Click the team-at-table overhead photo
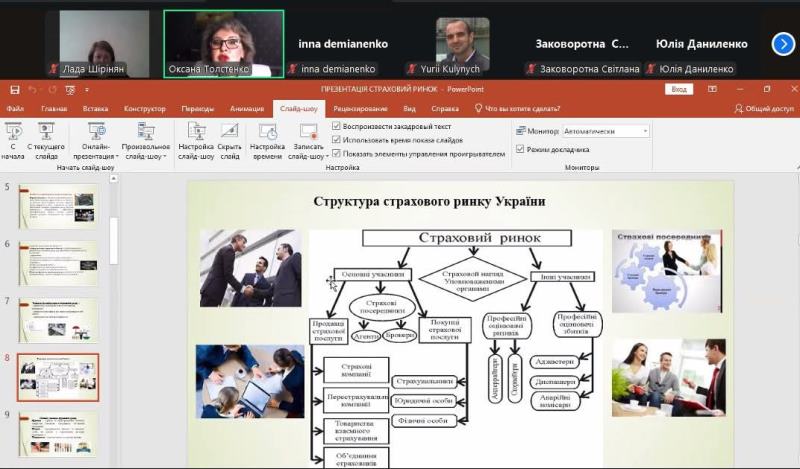800x469 pixels. coord(250,381)
